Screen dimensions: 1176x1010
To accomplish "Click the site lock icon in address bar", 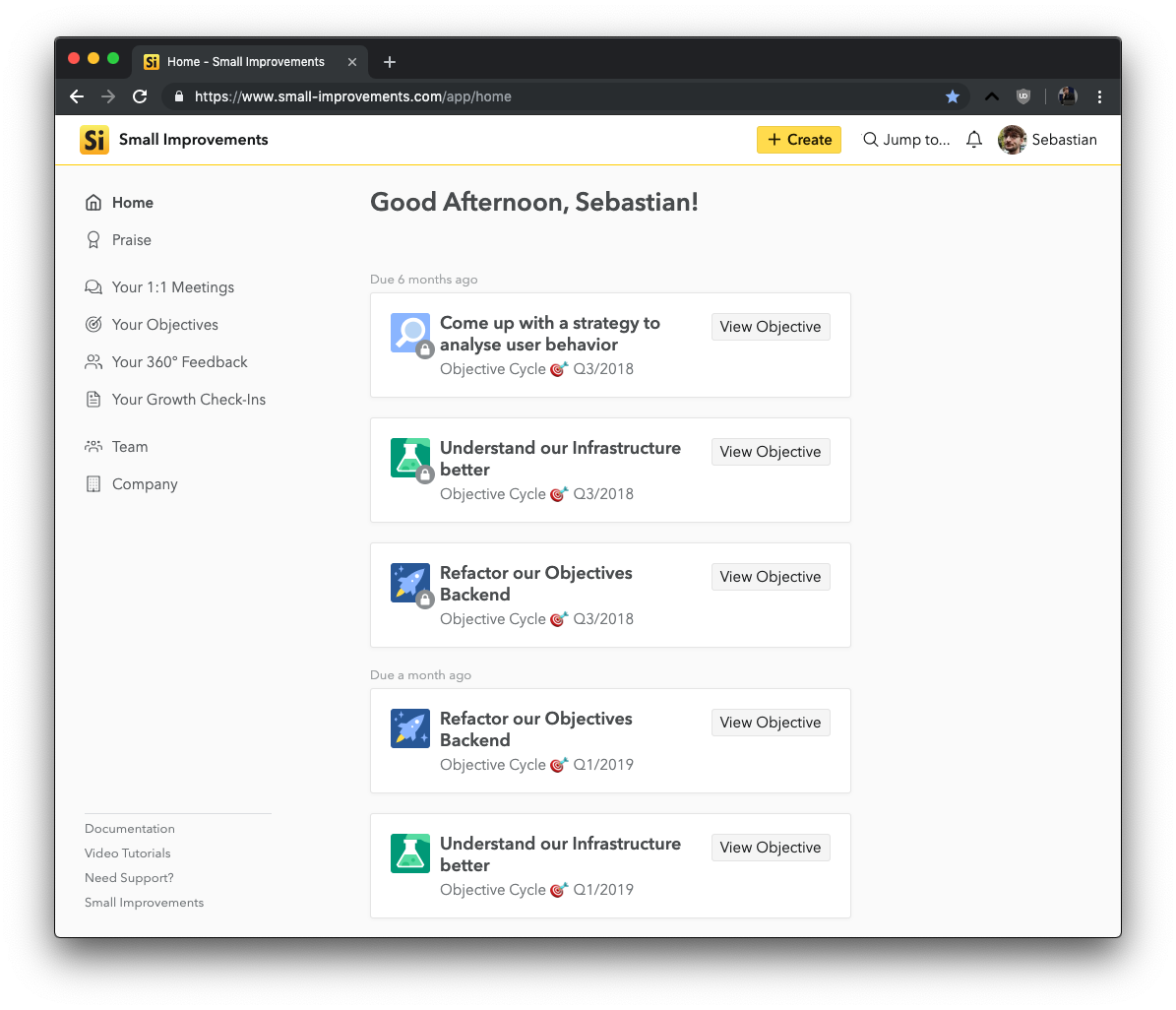I will [178, 96].
